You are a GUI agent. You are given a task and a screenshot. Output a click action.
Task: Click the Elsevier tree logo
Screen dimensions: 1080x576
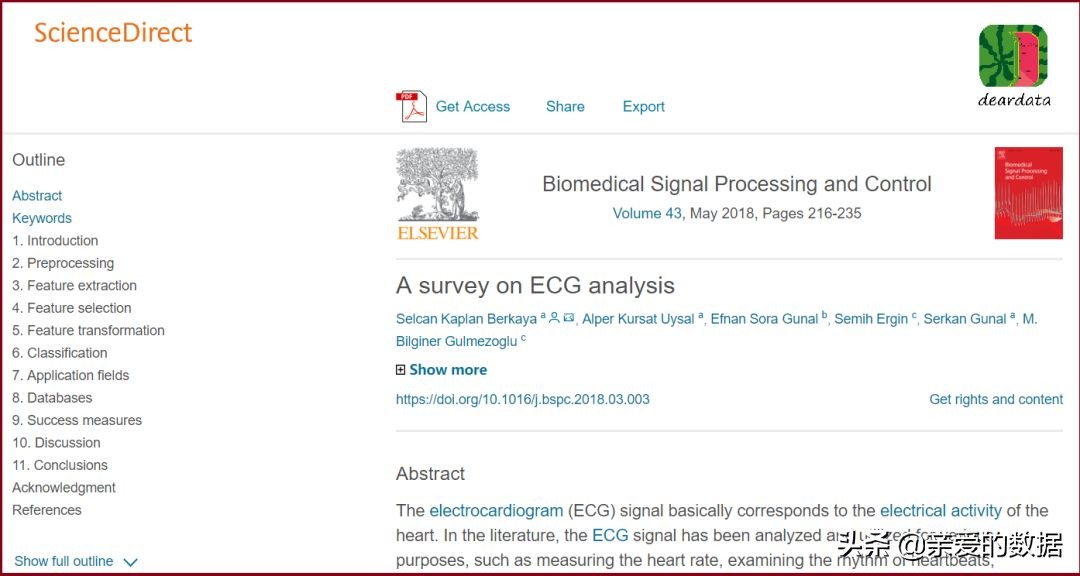[438, 194]
